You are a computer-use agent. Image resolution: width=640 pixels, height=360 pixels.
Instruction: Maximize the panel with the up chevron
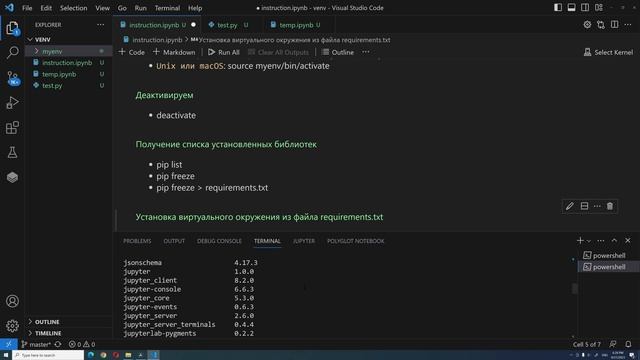coord(614,241)
